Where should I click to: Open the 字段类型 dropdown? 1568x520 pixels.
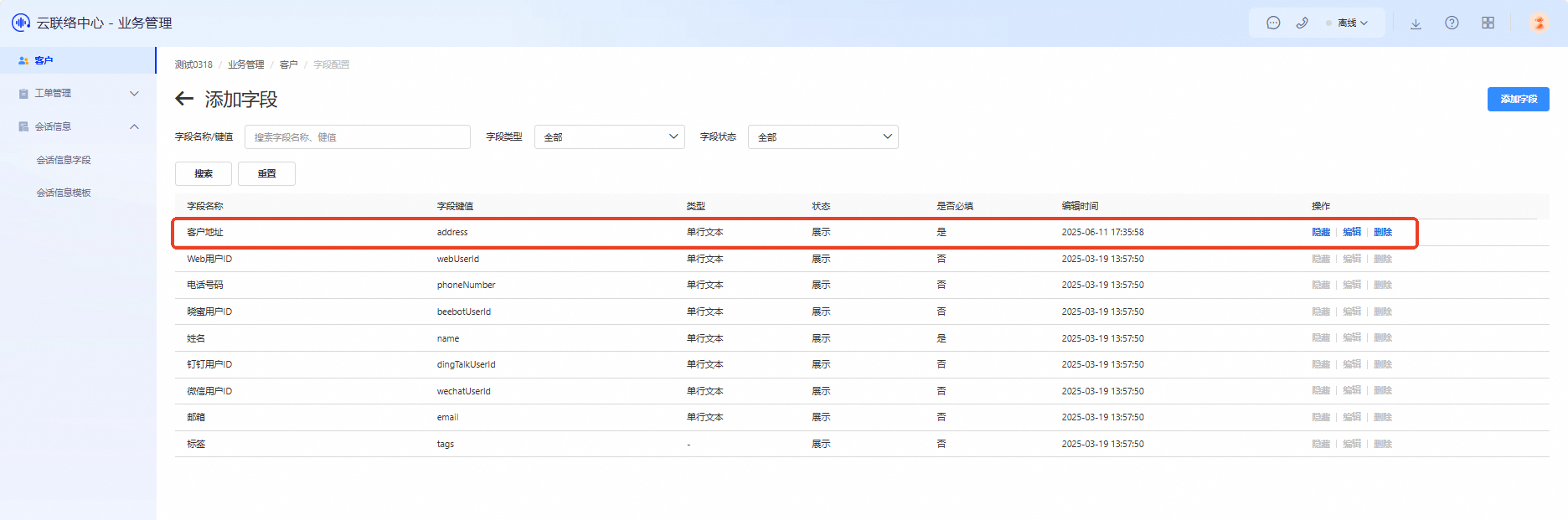(610, 137)
